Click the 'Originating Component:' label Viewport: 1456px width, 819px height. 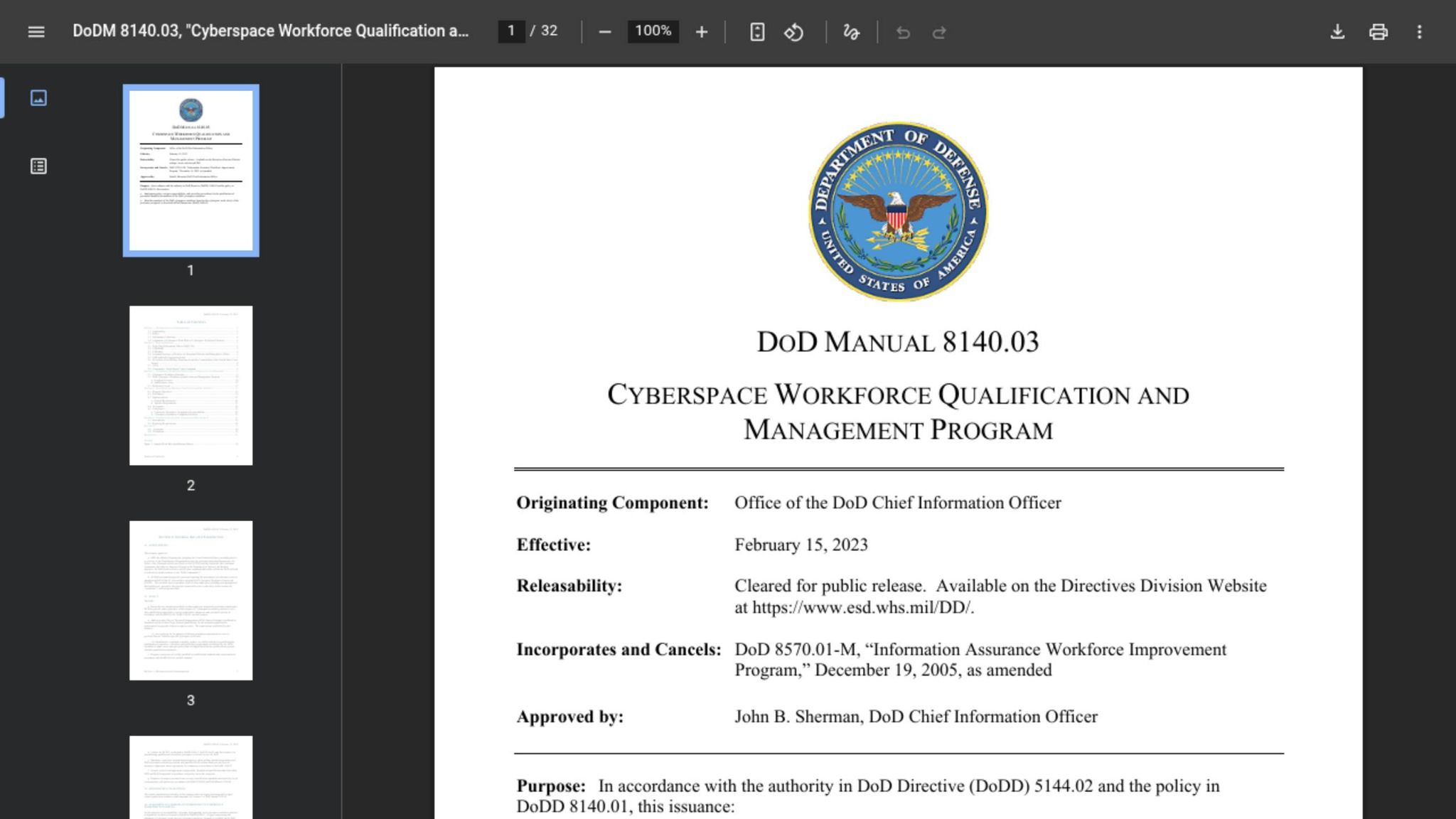coord(612,503)
